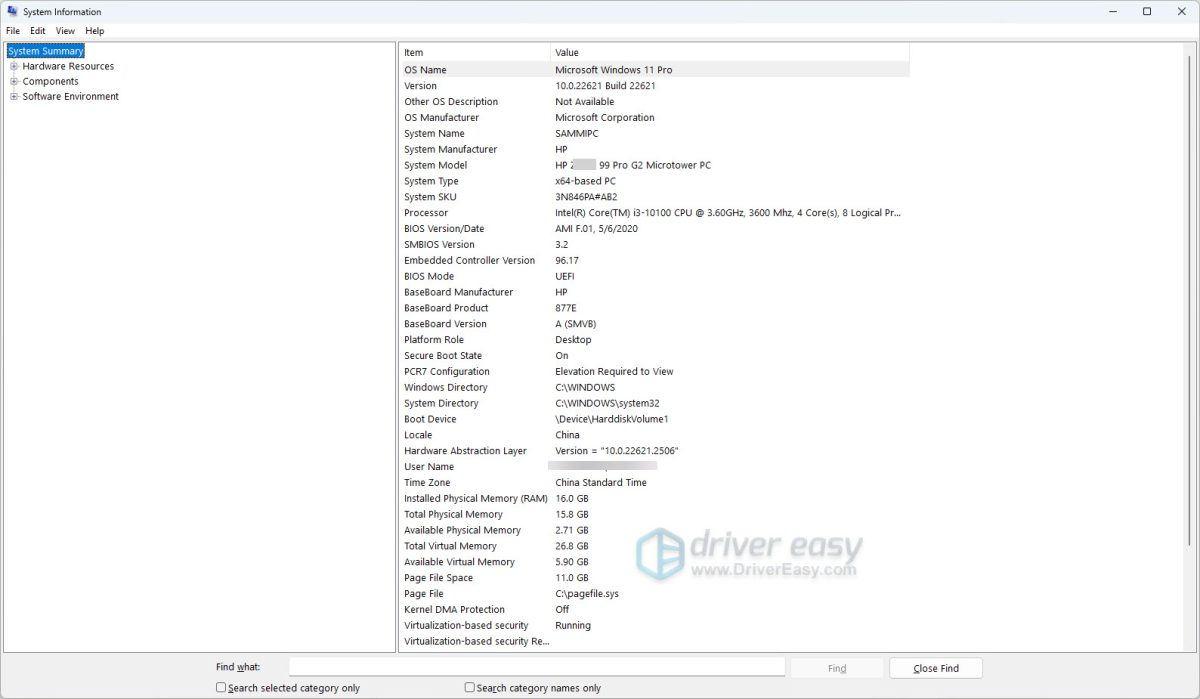This screenshot has height=699, width=1200.
Task: Select the Kernel DMA Protection row
Action: click(655, 609)
